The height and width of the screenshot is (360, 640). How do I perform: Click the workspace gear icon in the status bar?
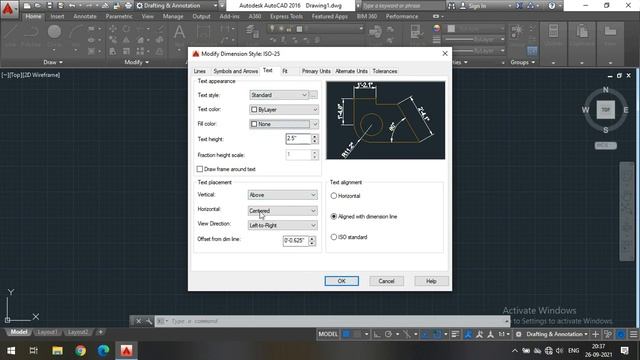519,334
